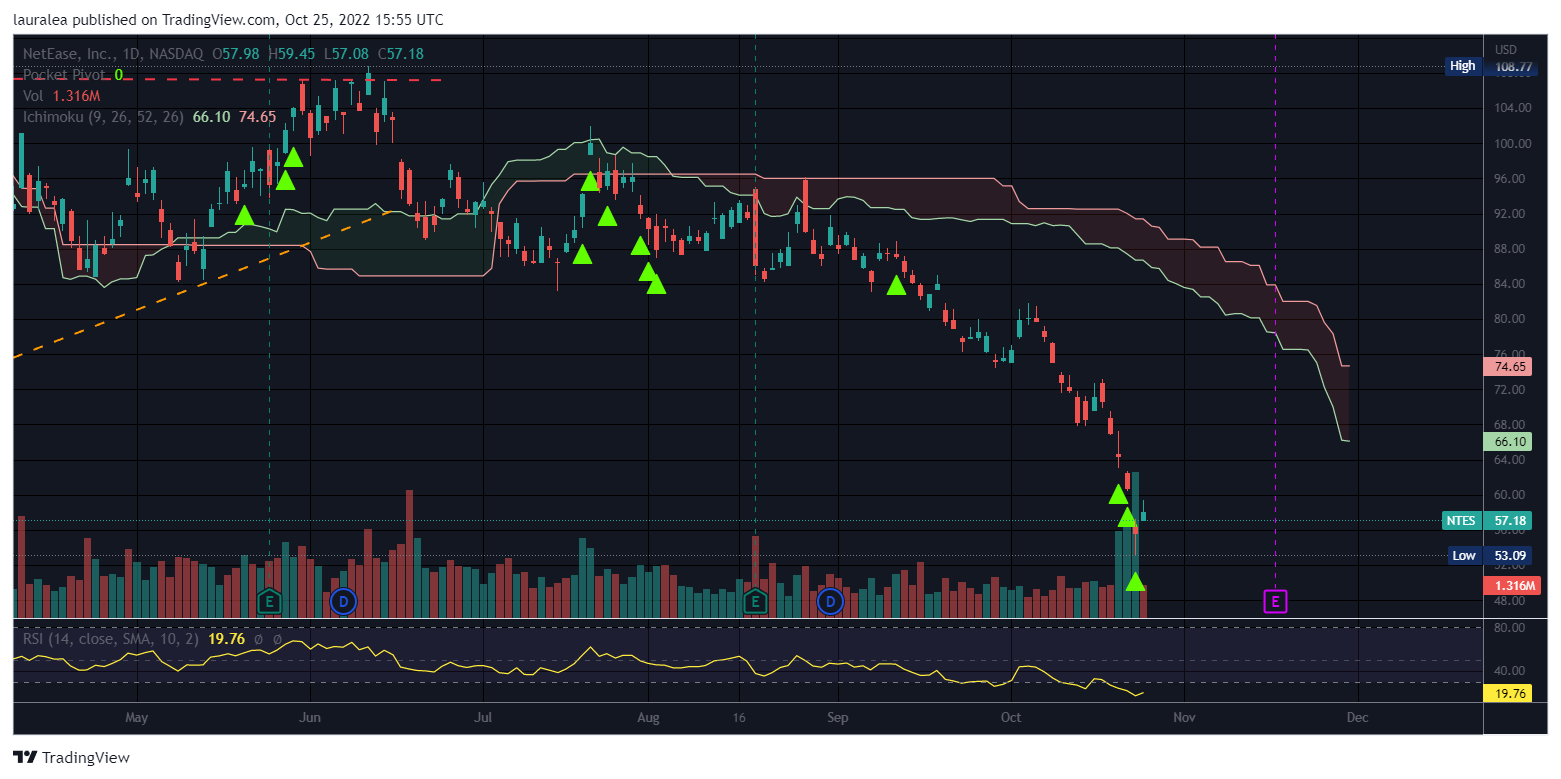1561x779 pixels.
Task: Click the 80.00 RSI axis value
Action: [x=1512, y=628]
